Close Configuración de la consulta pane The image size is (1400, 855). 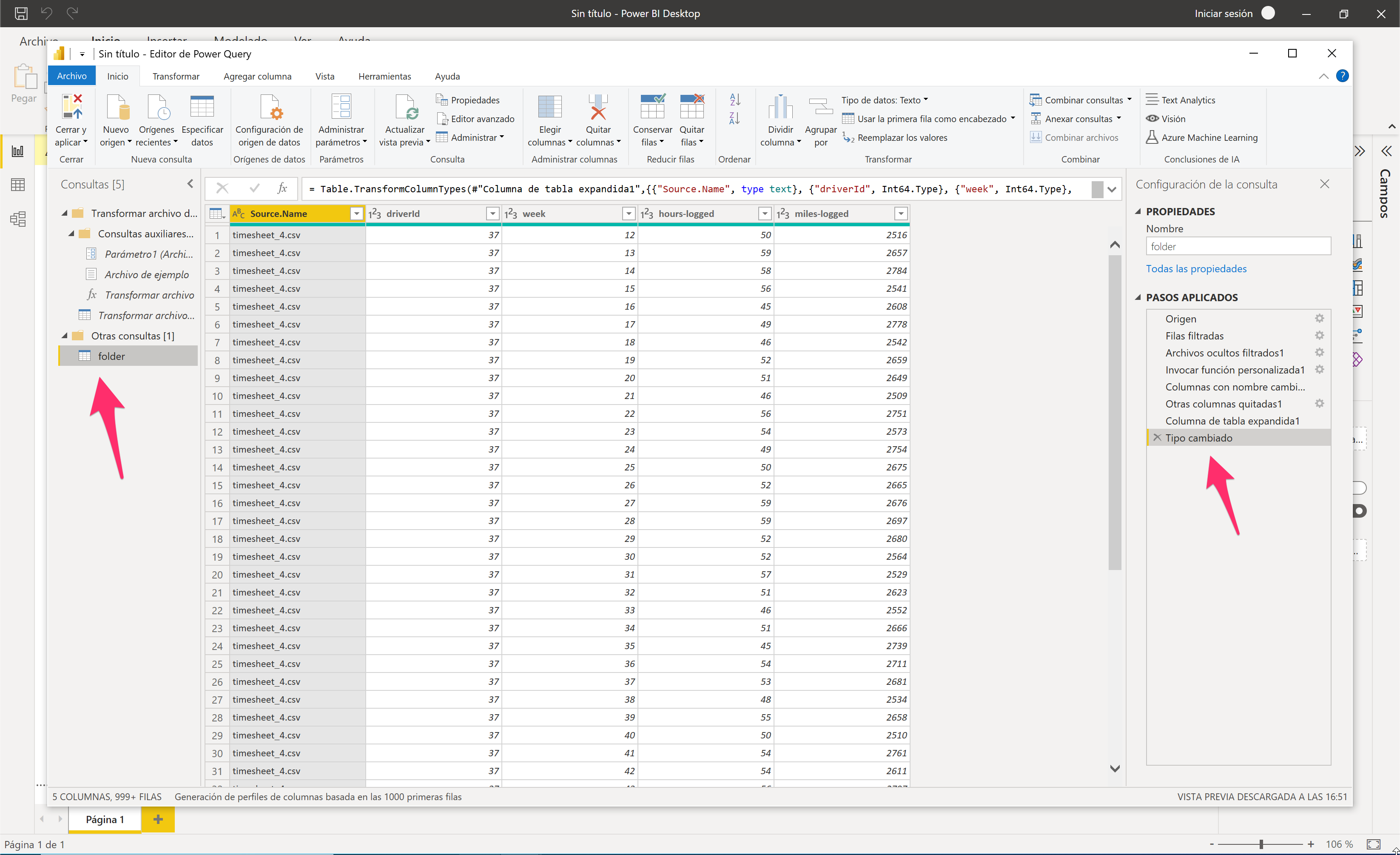point(1324,184)
